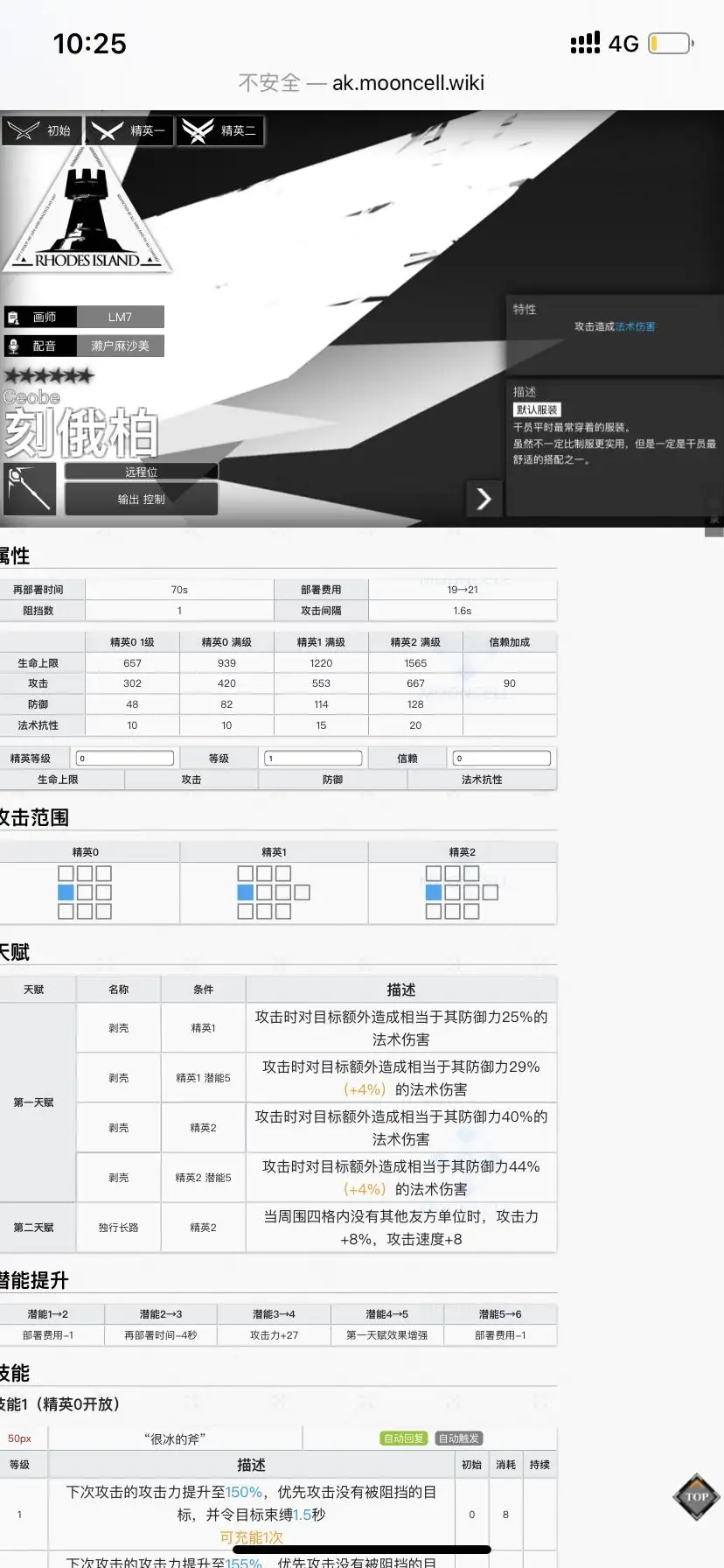Tap the 自动回复 green skill tag
Image resolution: width=724 pixels, height=1568 pixels.
404,1438
